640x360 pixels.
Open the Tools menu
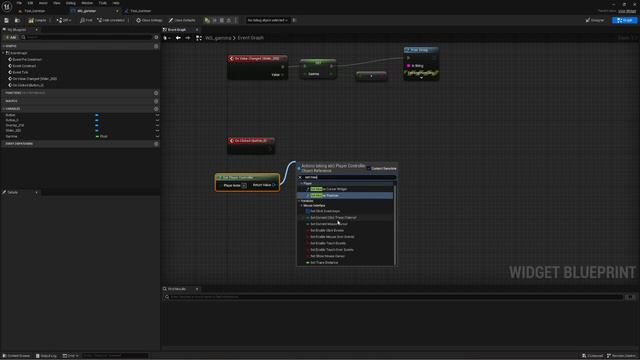[x=102, y=3]
